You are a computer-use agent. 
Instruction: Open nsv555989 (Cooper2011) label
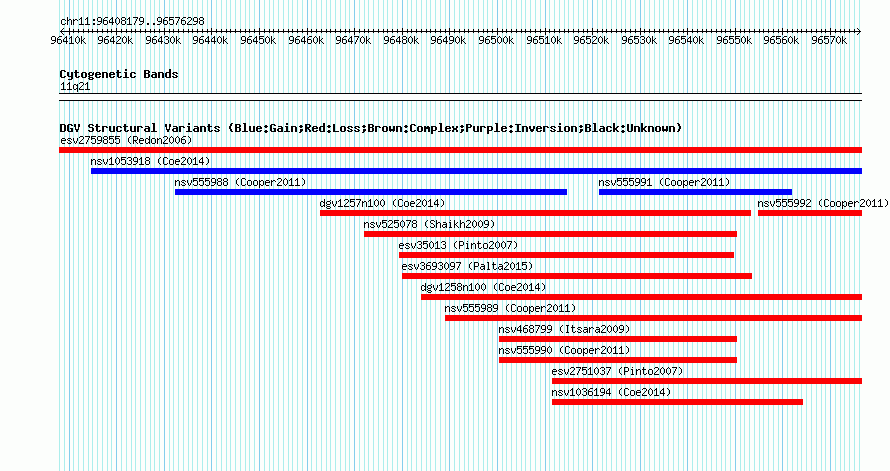coord(510,308)
